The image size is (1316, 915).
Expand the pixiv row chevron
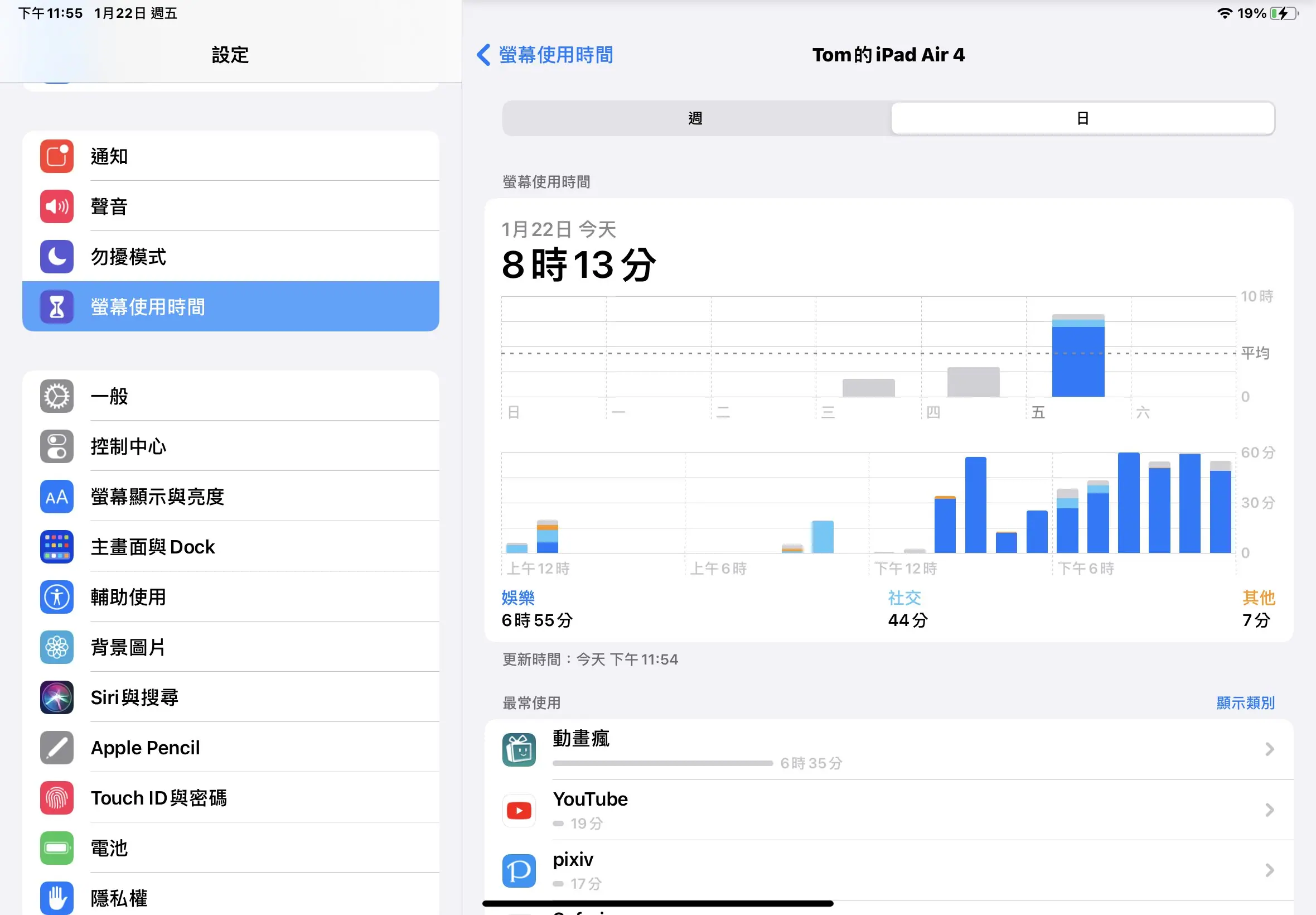(x=1270, y=870)
